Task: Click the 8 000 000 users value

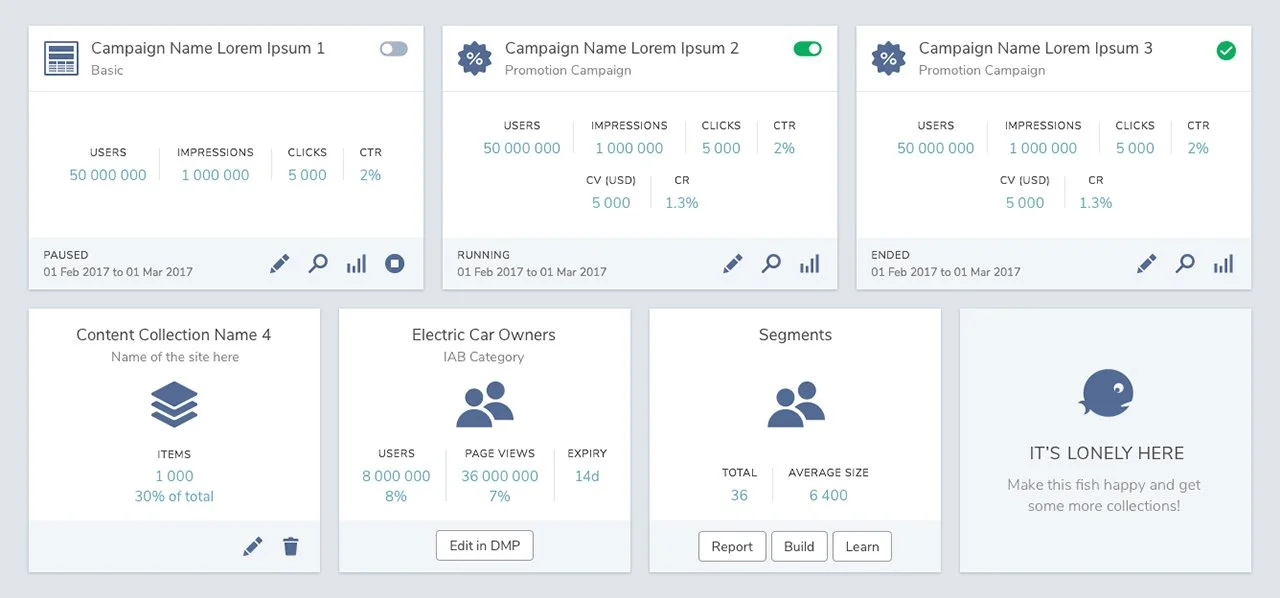Action: coord(396,477)
